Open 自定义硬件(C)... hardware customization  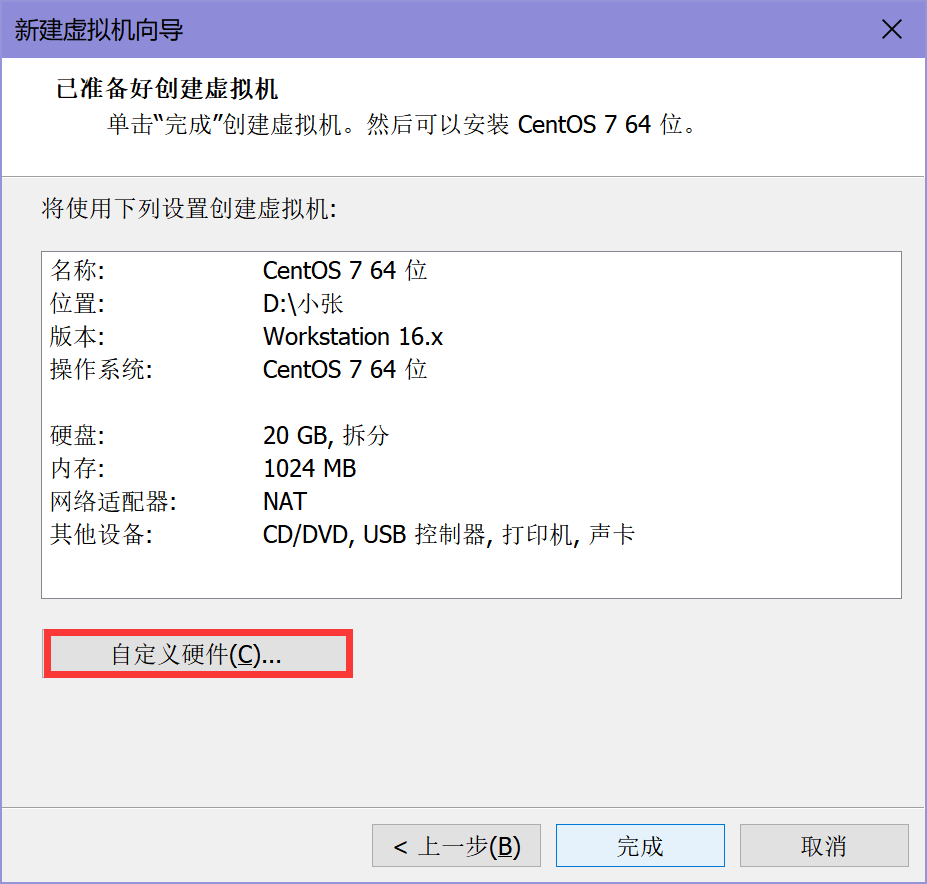click(197, 654)
